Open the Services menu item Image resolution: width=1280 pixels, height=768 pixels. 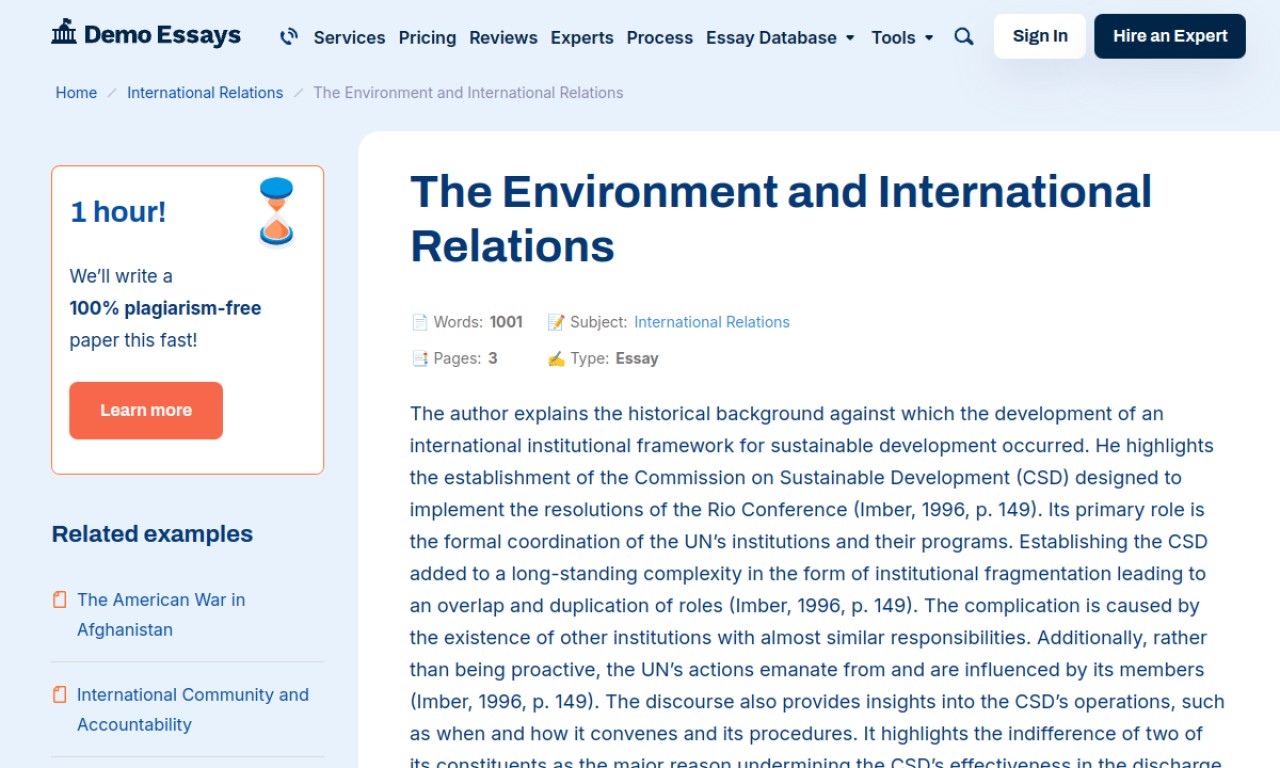coord(349,37)
